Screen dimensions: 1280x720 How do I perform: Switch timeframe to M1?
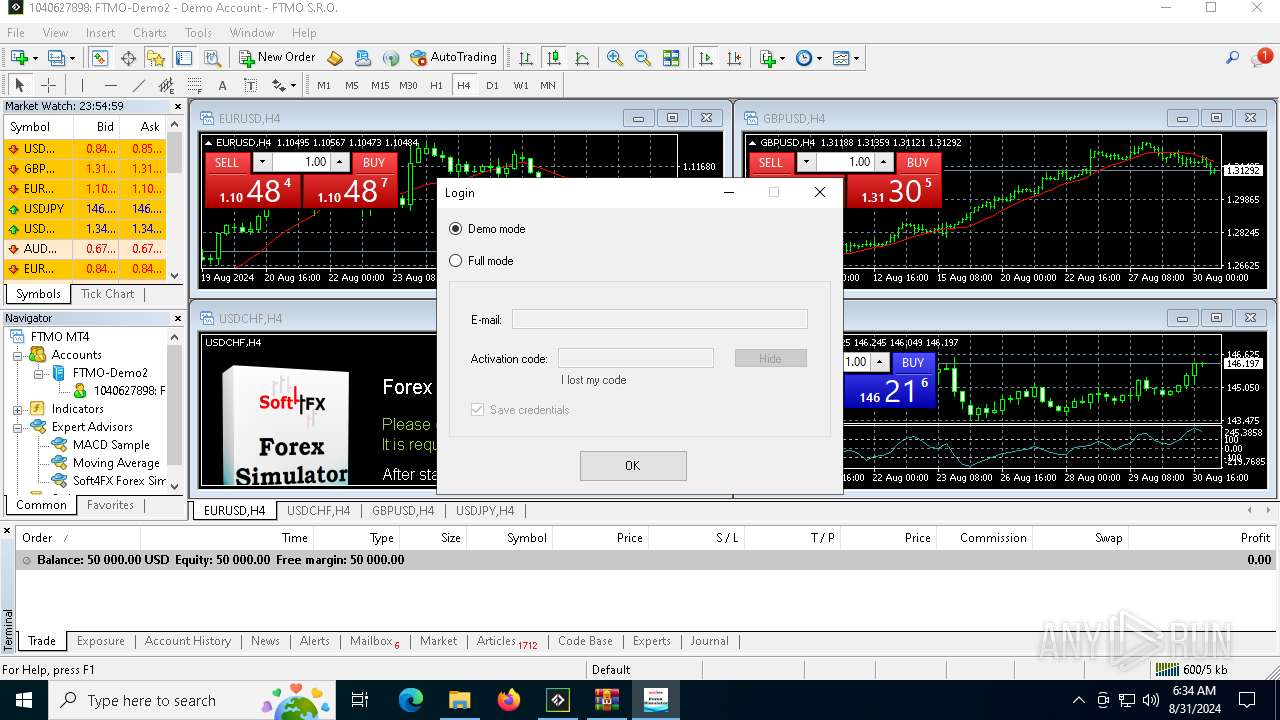pos(324,85)
